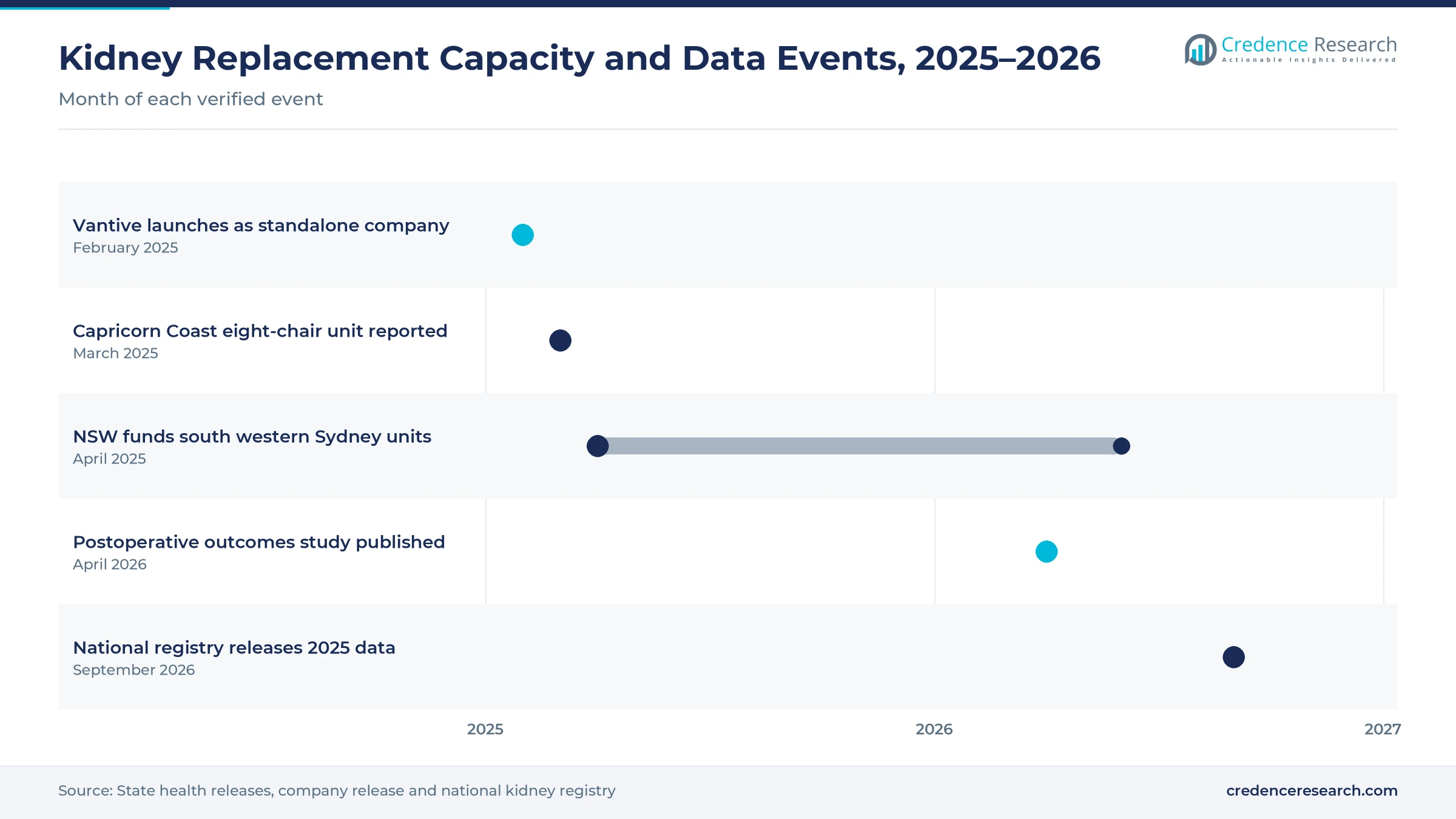
Task: Click the NSW funding range start dot
Action: tap(598, 446)
